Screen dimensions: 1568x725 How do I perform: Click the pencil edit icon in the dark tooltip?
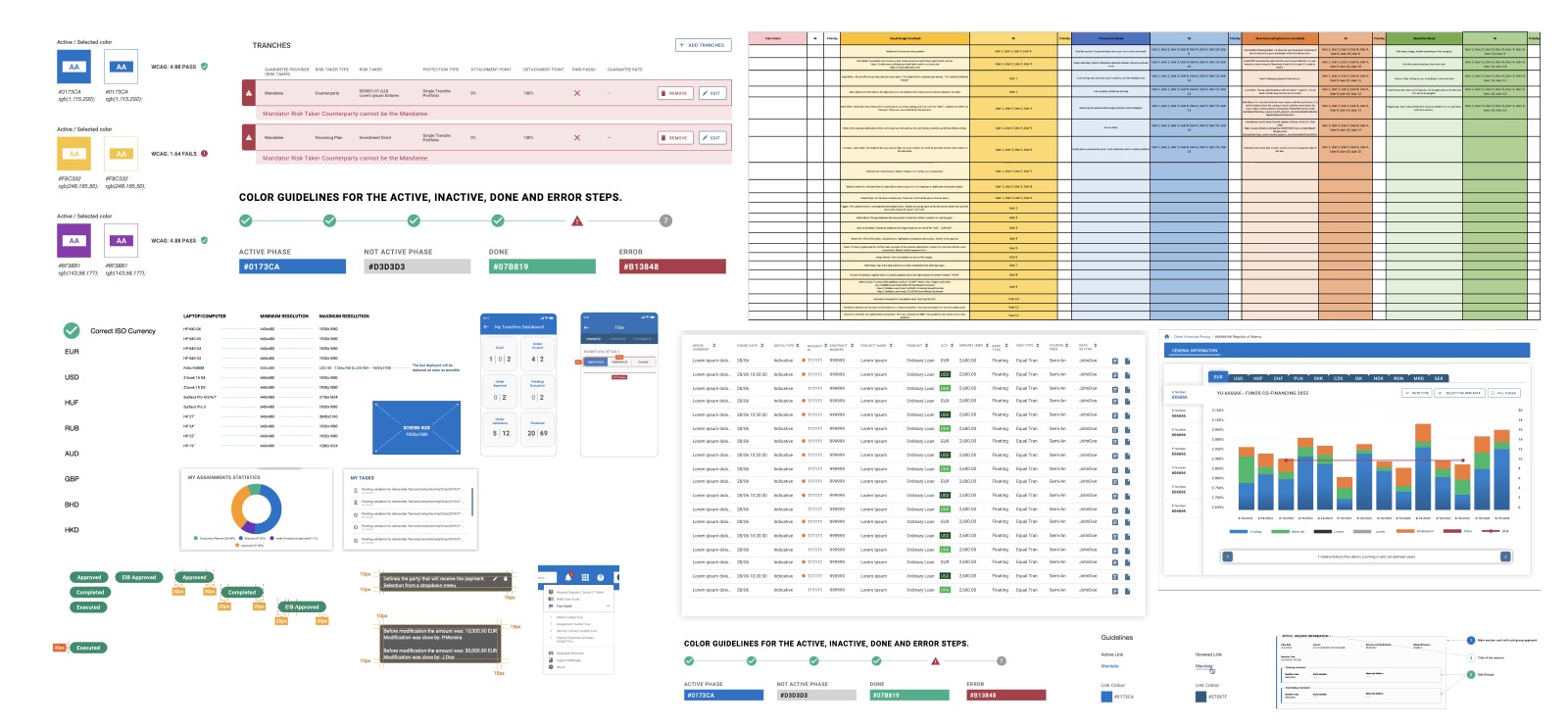[x=496, y=580]
